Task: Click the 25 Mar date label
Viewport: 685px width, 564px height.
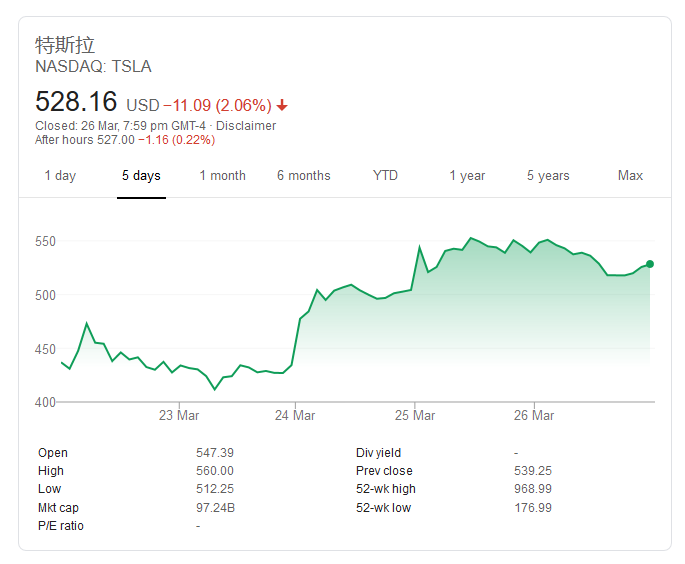Action: [415, 415]
